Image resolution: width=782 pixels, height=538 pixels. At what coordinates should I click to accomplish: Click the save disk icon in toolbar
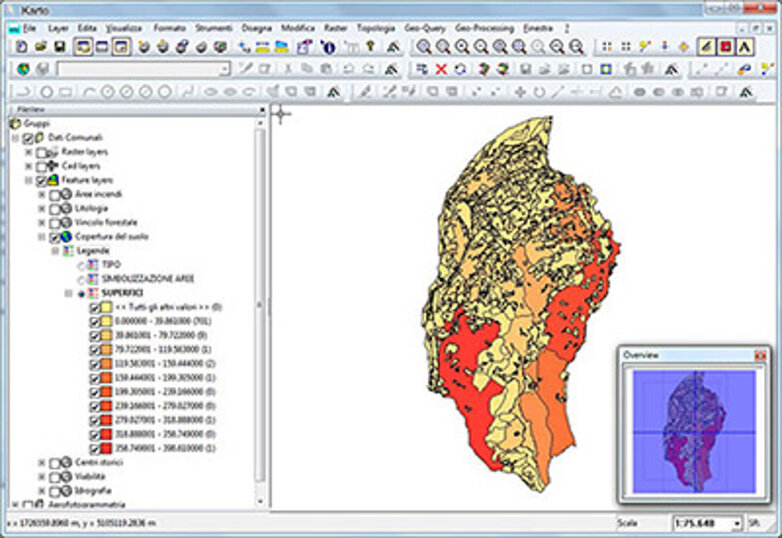click(x=60, y=47)
